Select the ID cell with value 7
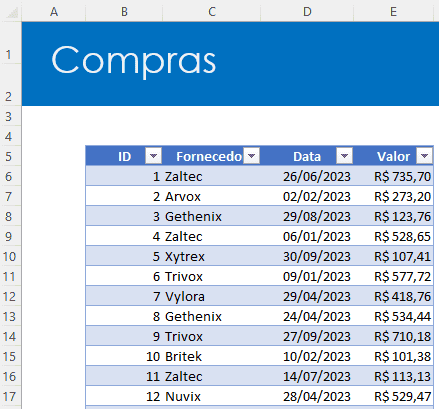Screen dimensions: 439x409 tap(124, 296)
